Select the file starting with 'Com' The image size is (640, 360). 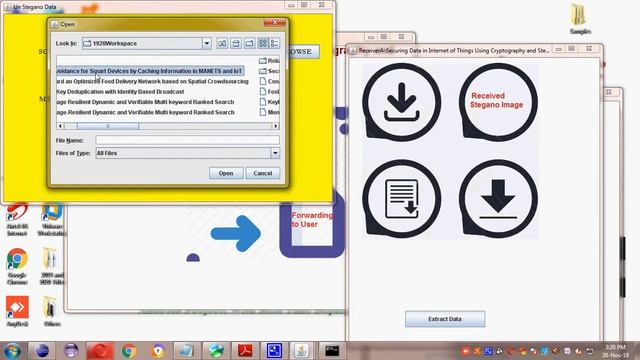269,81
